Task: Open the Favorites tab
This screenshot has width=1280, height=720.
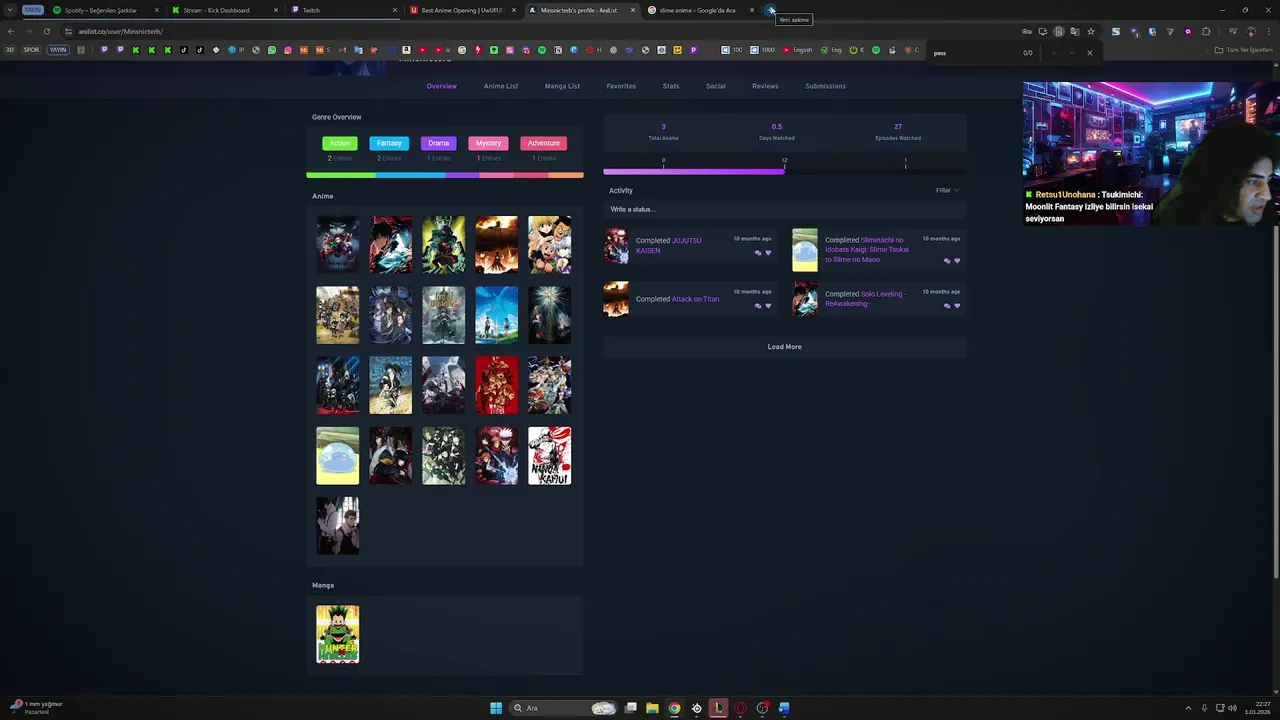Action: click(x=621, y=86)
